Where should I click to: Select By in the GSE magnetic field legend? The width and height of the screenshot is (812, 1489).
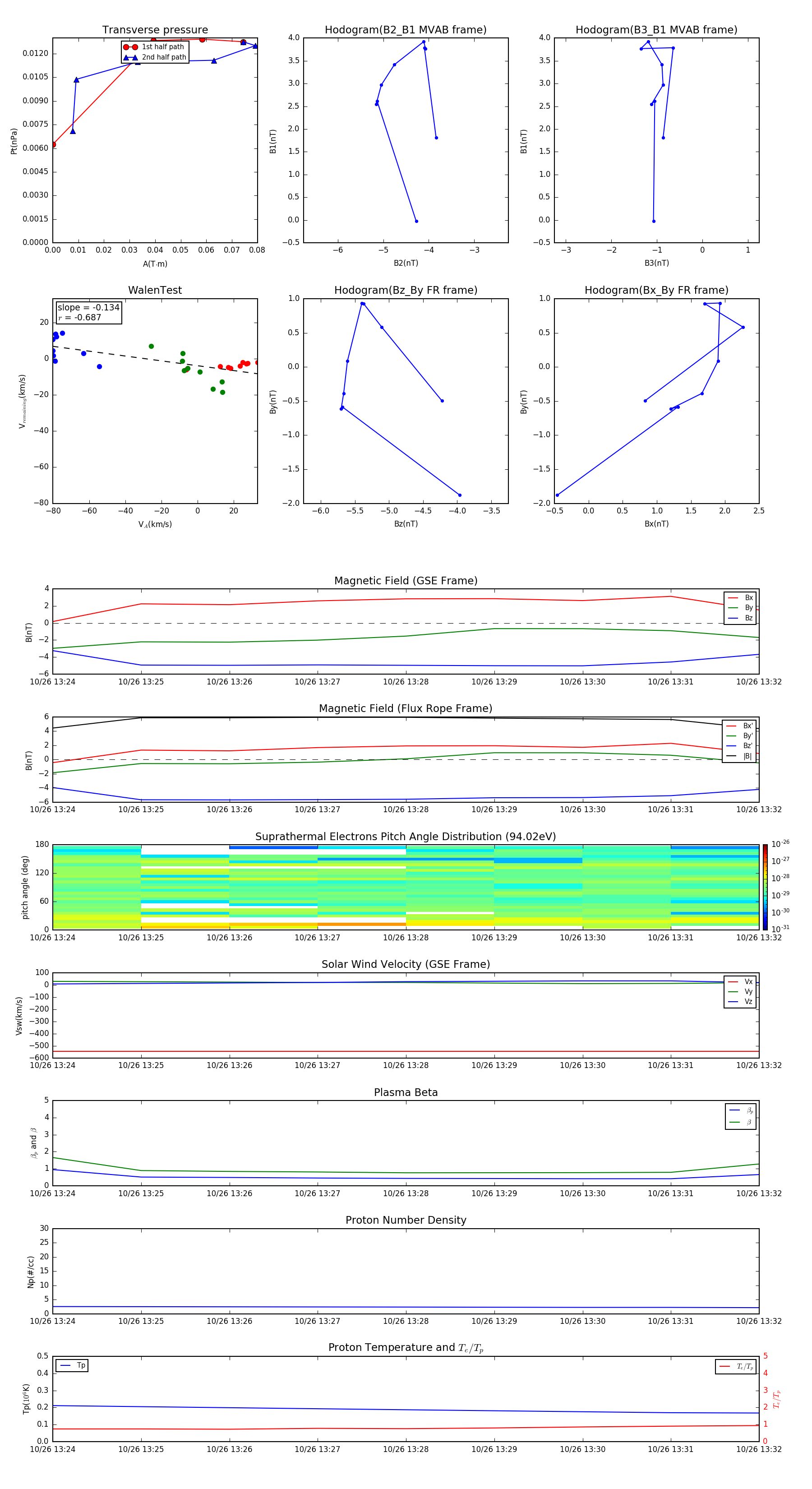[740, 608]
